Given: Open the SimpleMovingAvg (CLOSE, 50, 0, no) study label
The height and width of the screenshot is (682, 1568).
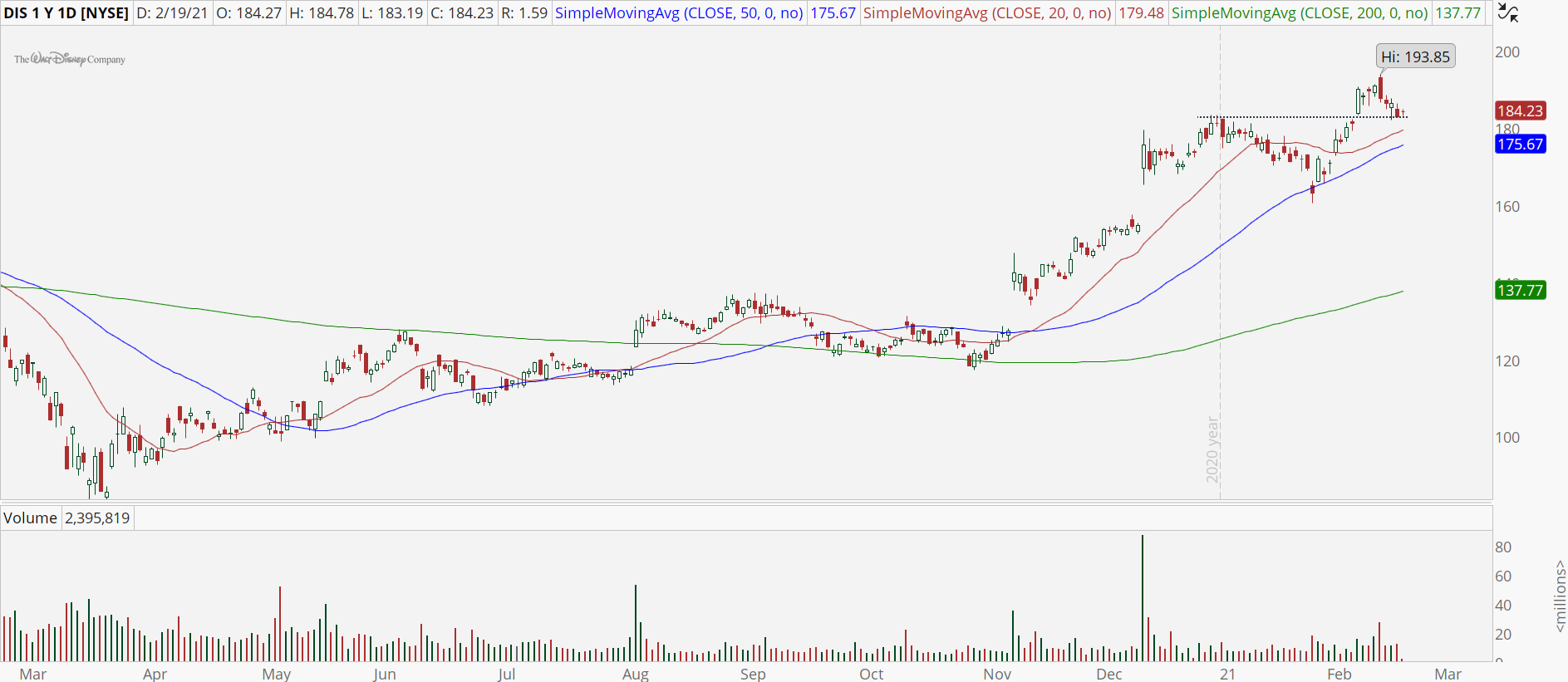Looking at the screenshot, I should (x=679, y=13).
